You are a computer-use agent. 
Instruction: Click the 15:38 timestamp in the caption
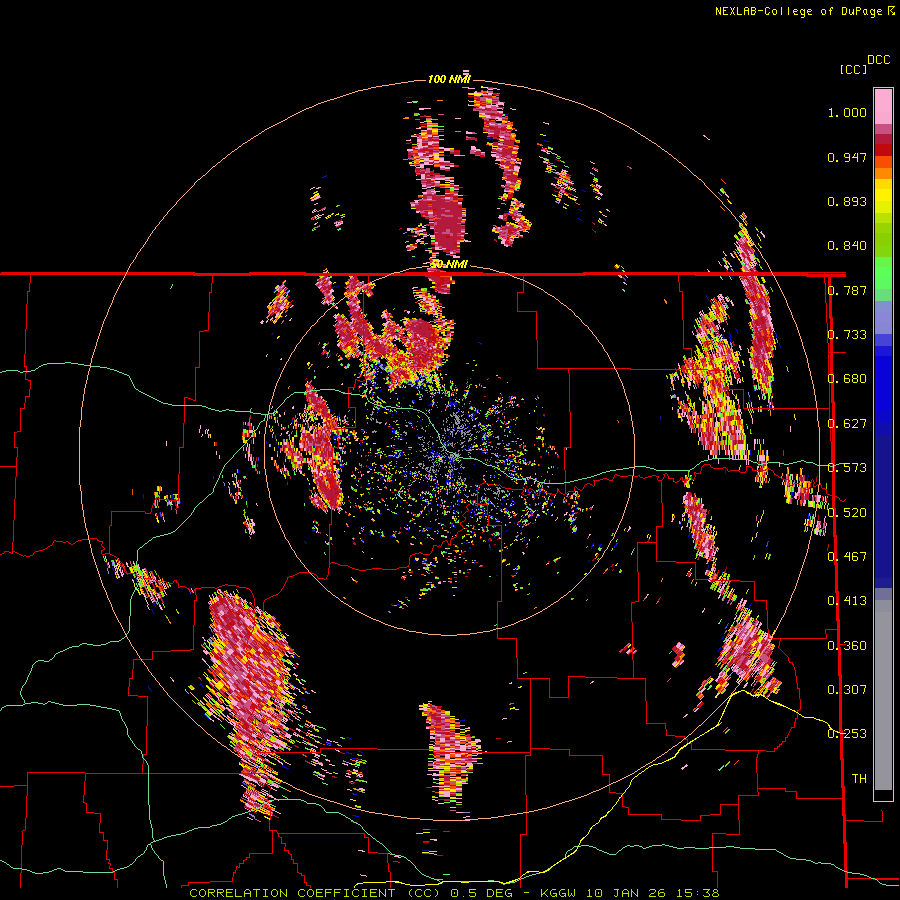click(696, 893)
